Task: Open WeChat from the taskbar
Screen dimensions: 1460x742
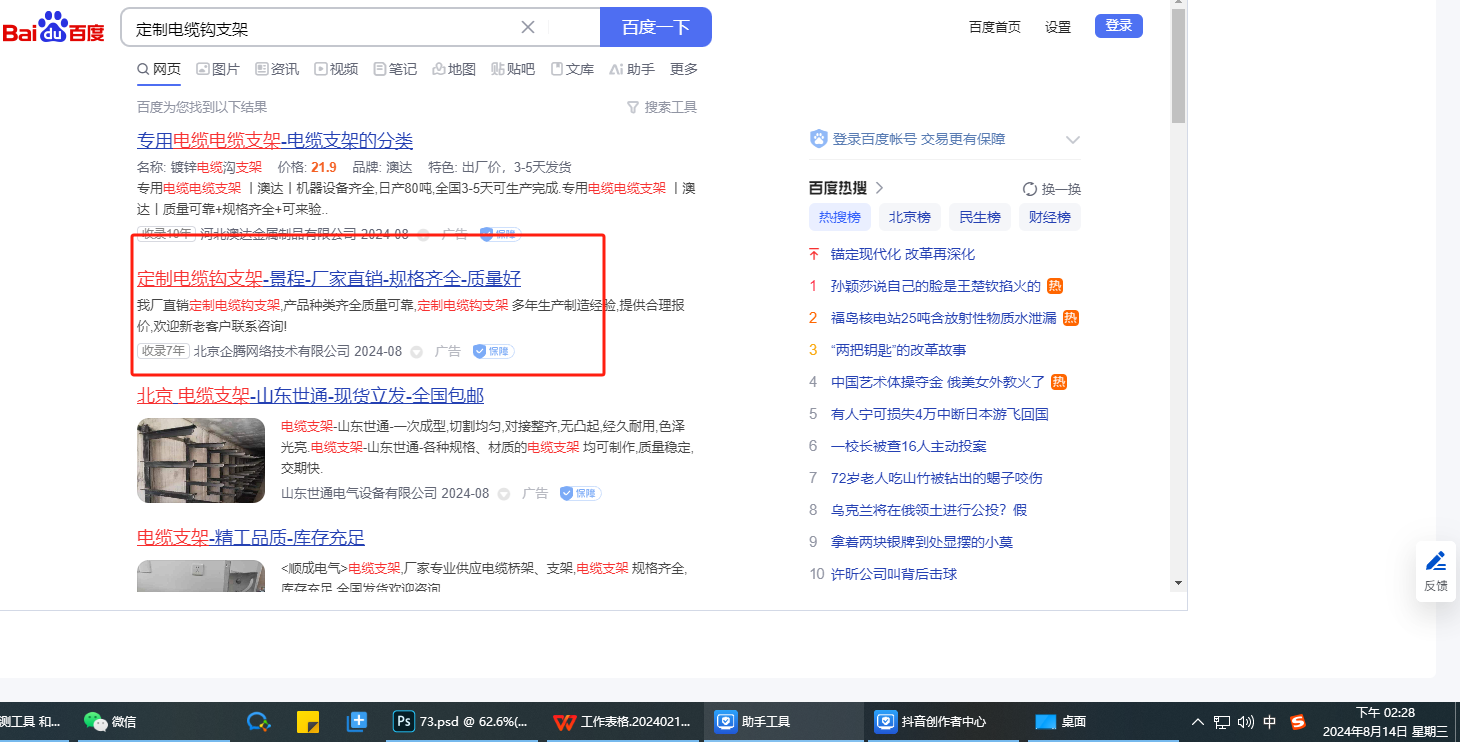Action: click(110, 721)
